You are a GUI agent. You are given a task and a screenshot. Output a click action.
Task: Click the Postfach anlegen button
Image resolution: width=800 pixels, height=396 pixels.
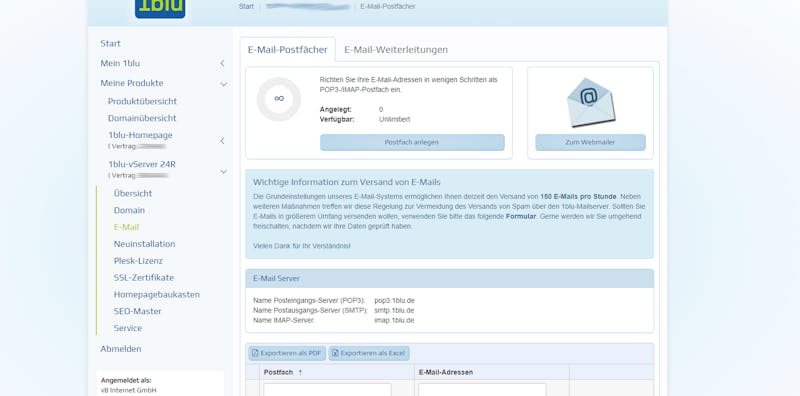point(412,142)
